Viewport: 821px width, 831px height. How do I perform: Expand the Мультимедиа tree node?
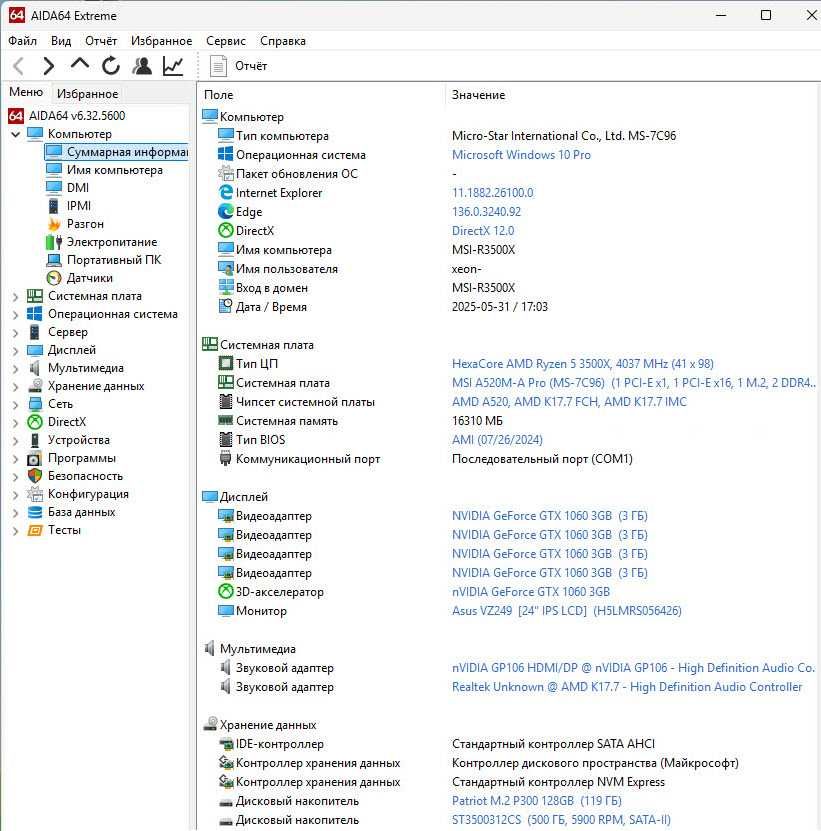[15, 369]
